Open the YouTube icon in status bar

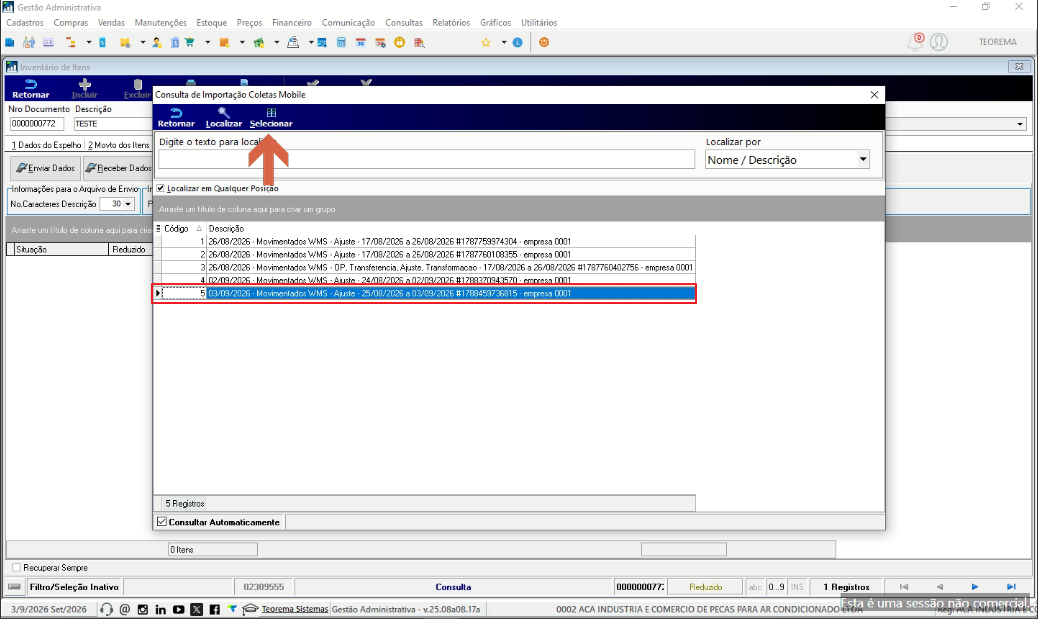(x=179, y=609)
